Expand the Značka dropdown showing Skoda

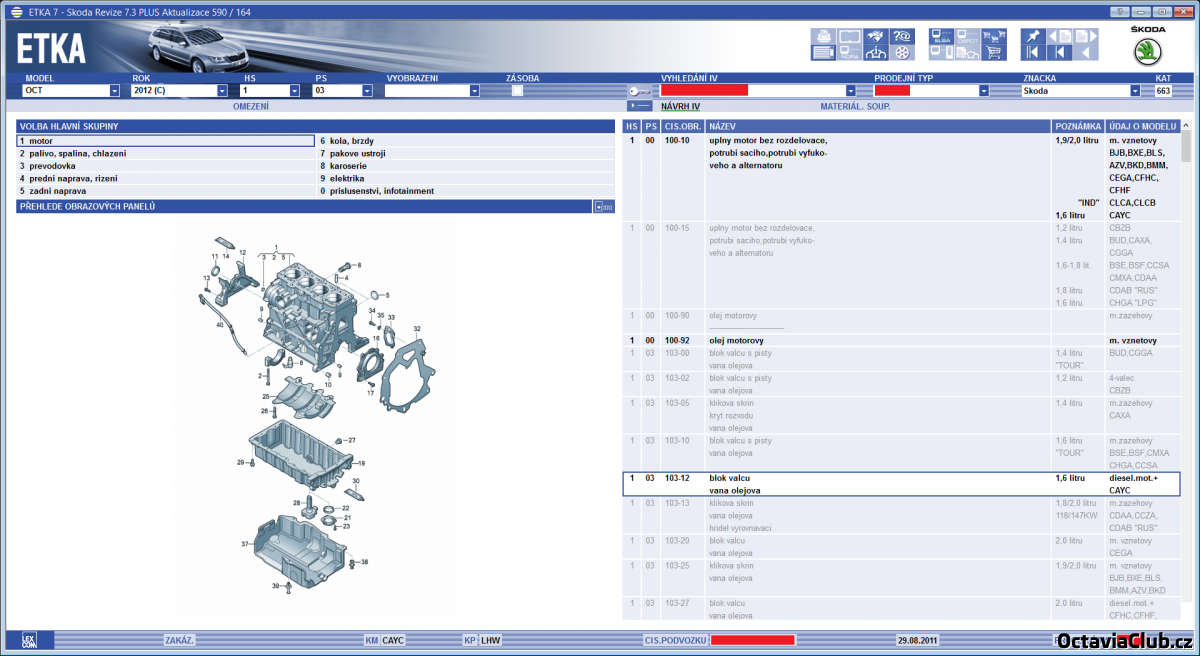pos(1135,90)
